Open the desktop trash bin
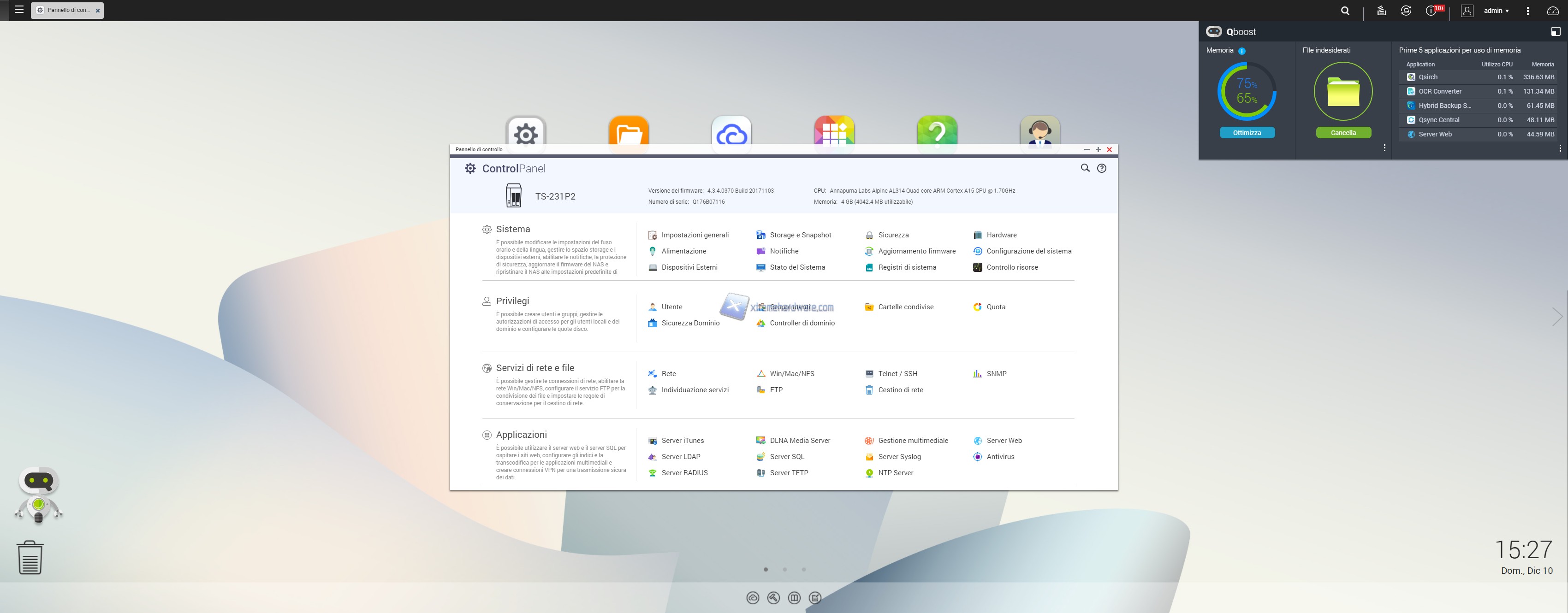Image resolution: width=1568 pixels, height=613 pixels. pyautogui.click(x=30, y=557)
